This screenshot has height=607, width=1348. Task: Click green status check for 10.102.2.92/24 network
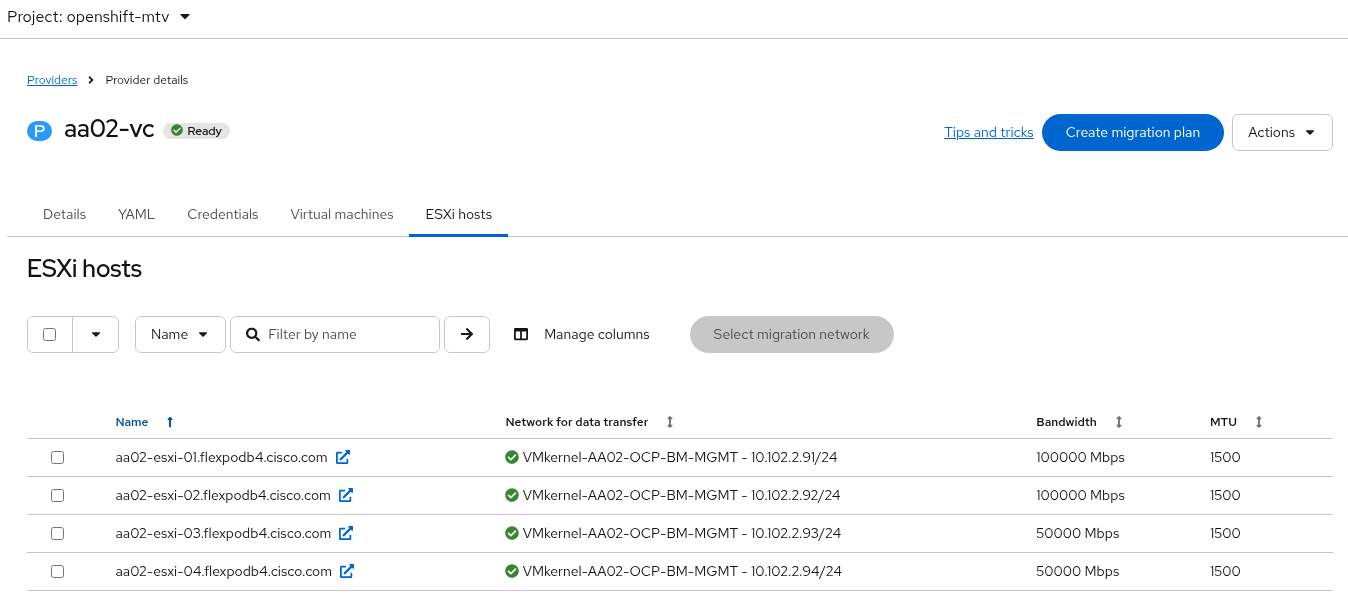click(x=512, y=495)
